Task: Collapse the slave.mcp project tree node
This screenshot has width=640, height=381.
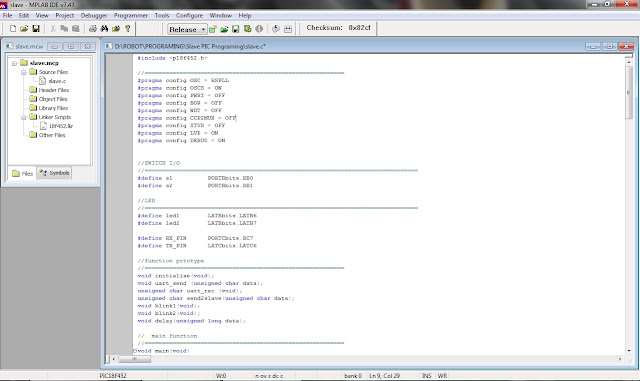Action: [x=14, y=63]
